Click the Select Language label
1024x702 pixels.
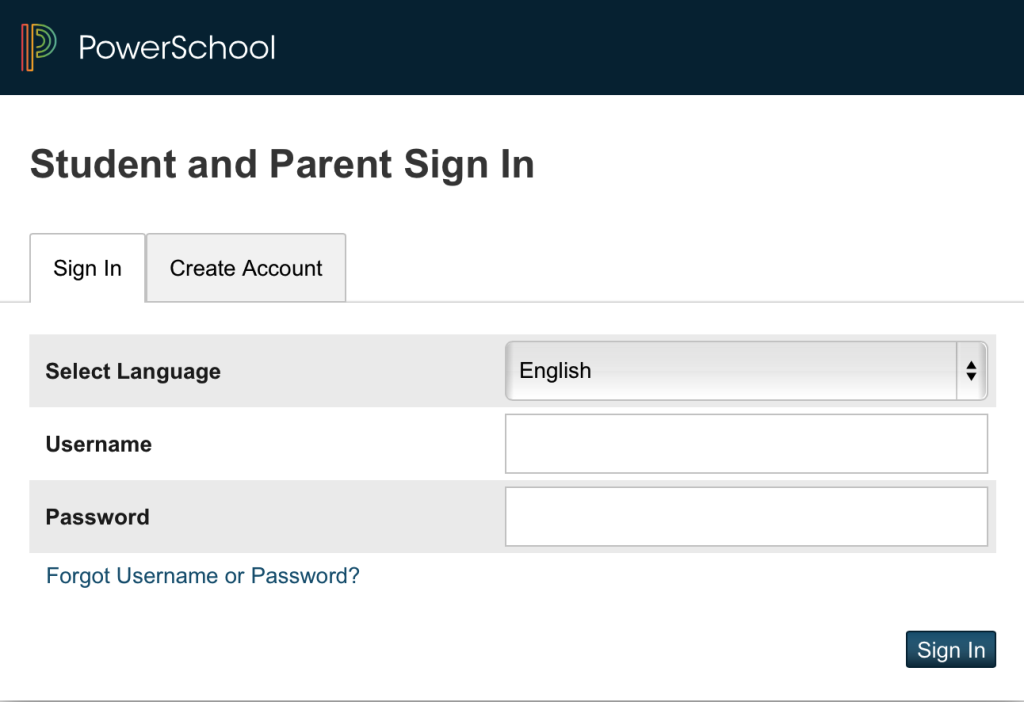point(133,371)
